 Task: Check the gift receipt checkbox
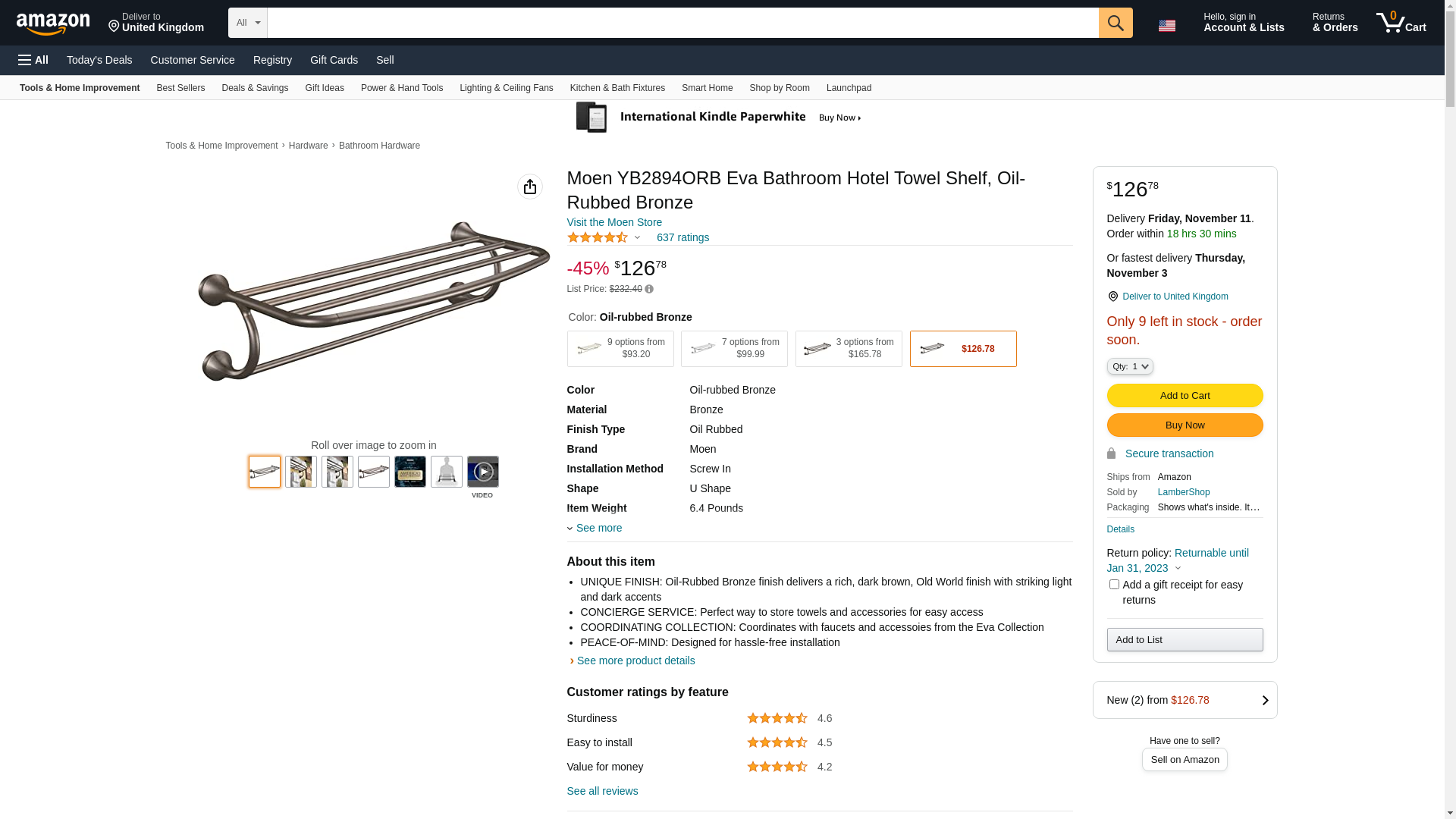tap(1114, 585)
